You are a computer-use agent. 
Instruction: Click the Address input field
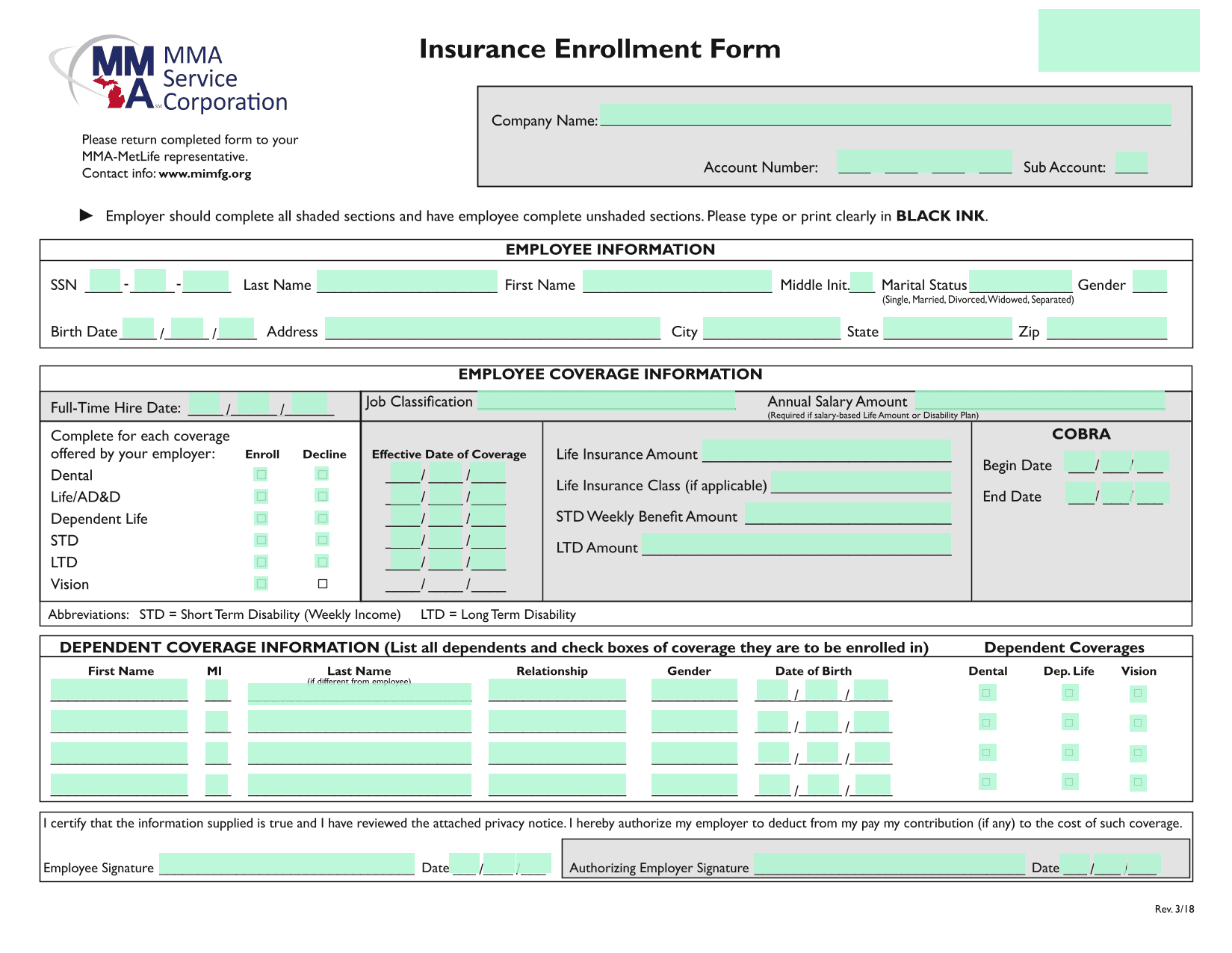(492, 328)
